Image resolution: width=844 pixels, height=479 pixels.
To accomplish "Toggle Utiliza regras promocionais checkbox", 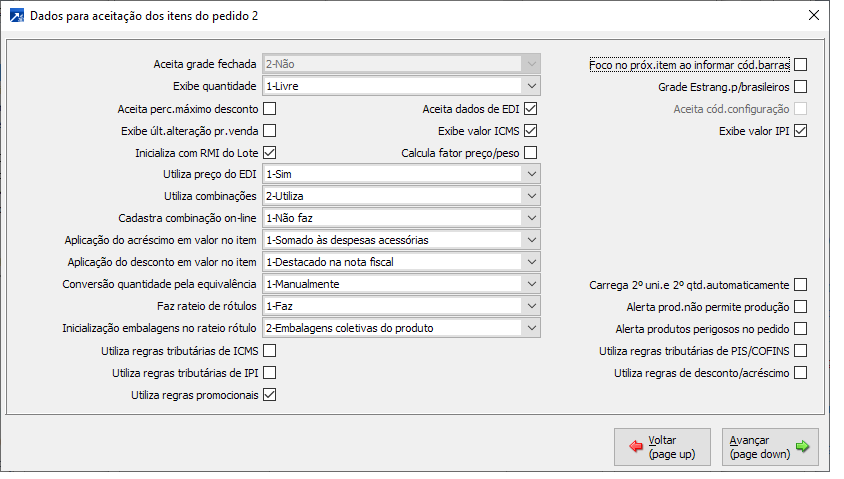I will tap(269, 395).
